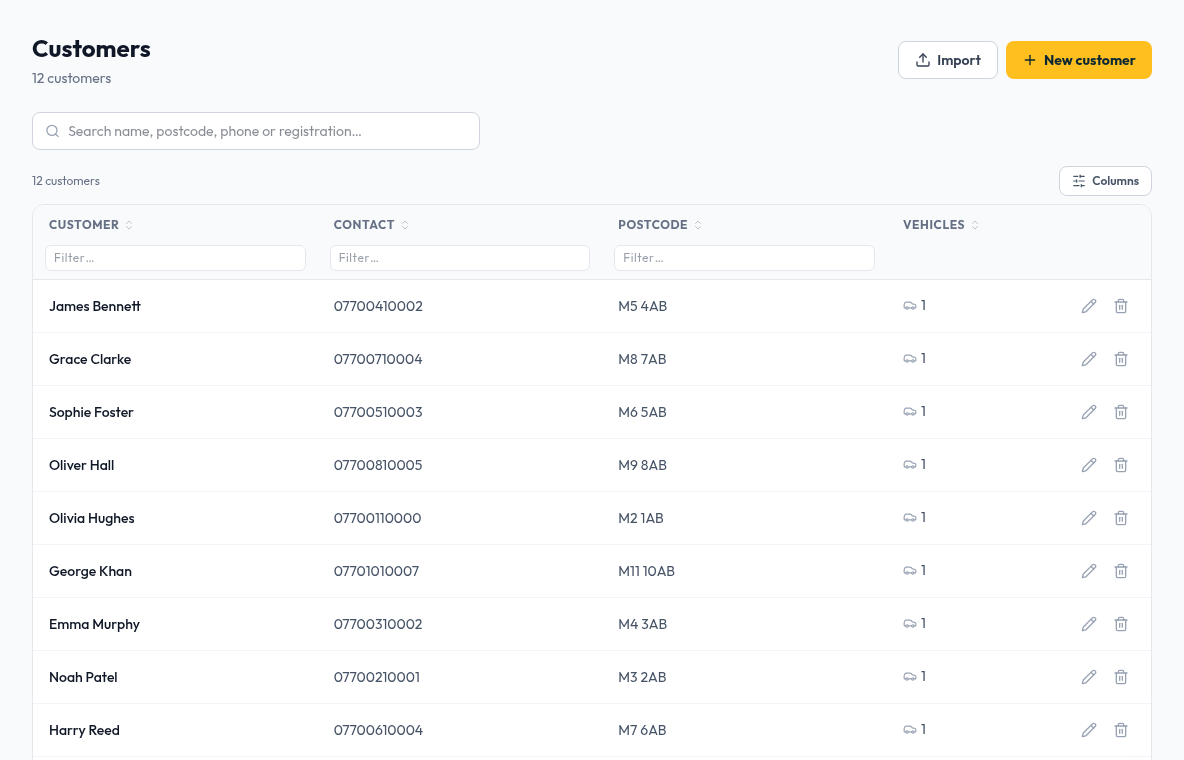The height and width of the screenshot is (760, 1184).
Task: Click phone number 07700410002
Action: tap(378, 306)
